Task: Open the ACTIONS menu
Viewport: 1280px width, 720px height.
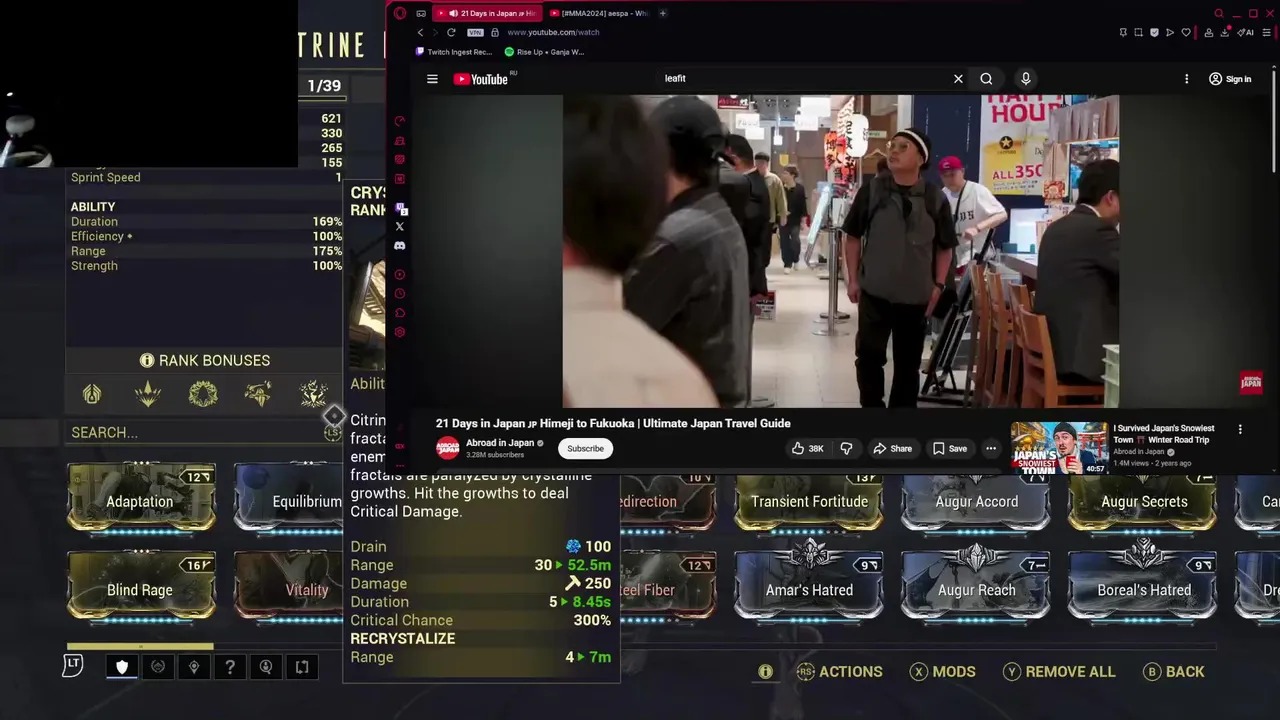Action: 839,672
